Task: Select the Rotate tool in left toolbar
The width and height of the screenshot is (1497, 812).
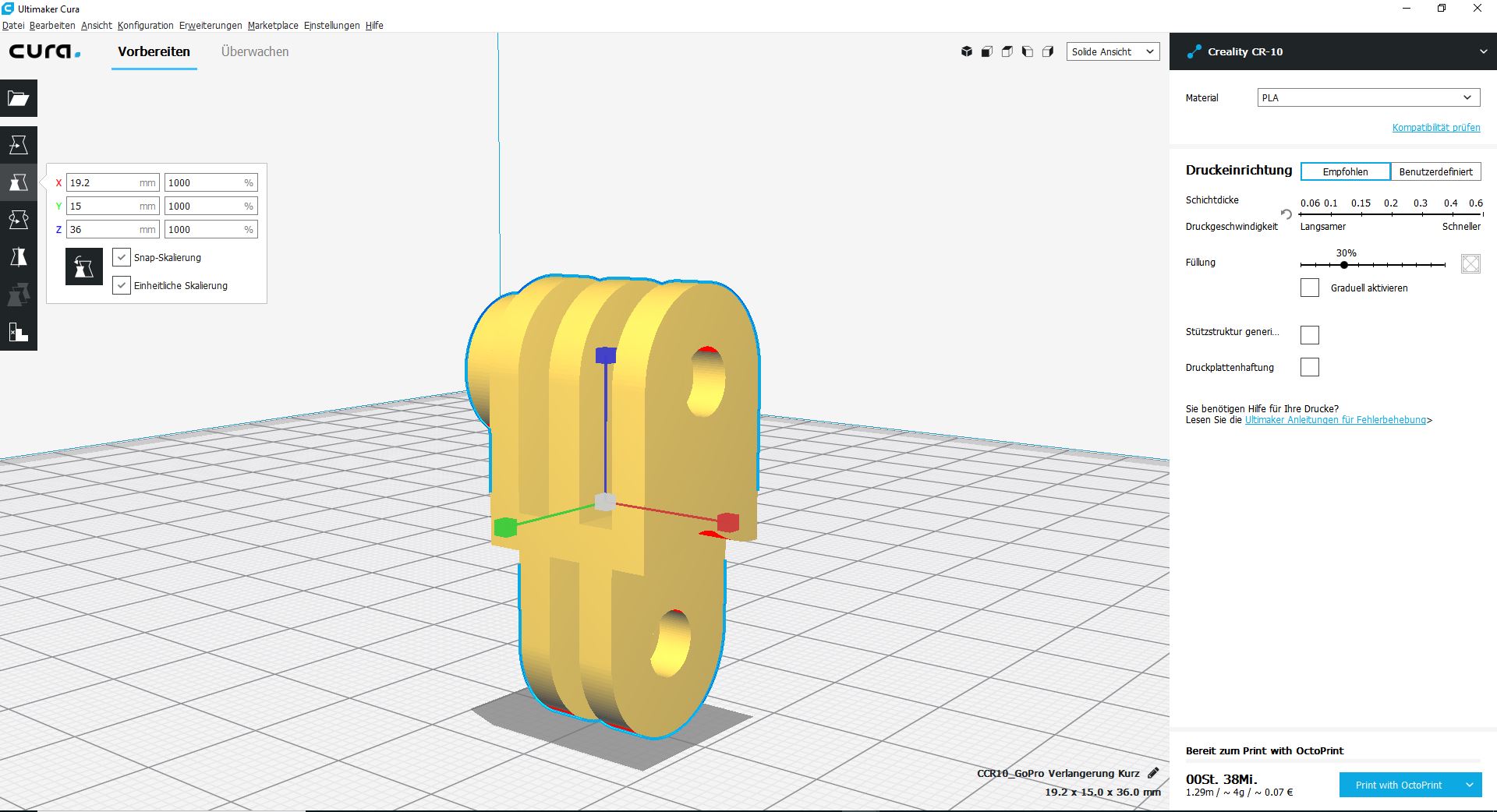Action: (x=19, y=220)
